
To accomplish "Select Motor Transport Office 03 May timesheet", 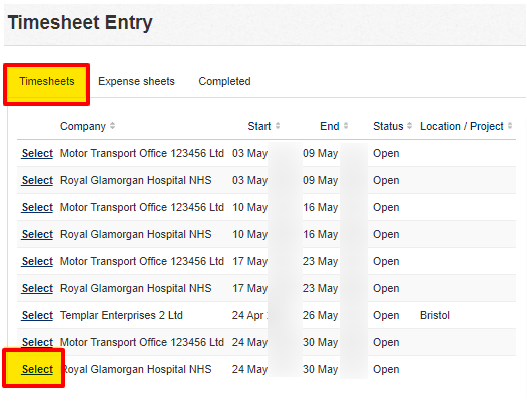I will pyautogui.click(x=37, y=153).
